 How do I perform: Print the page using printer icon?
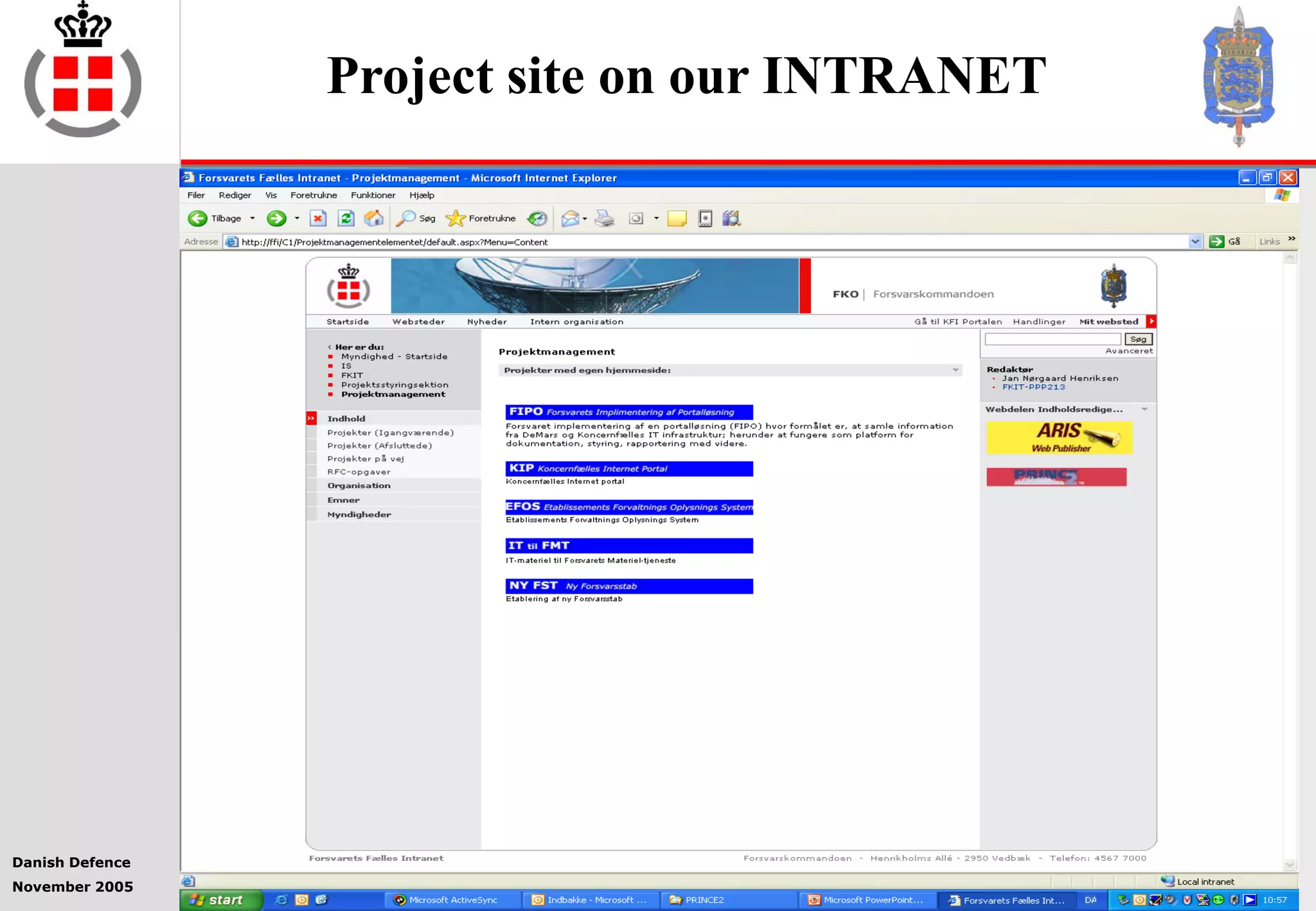604,218
